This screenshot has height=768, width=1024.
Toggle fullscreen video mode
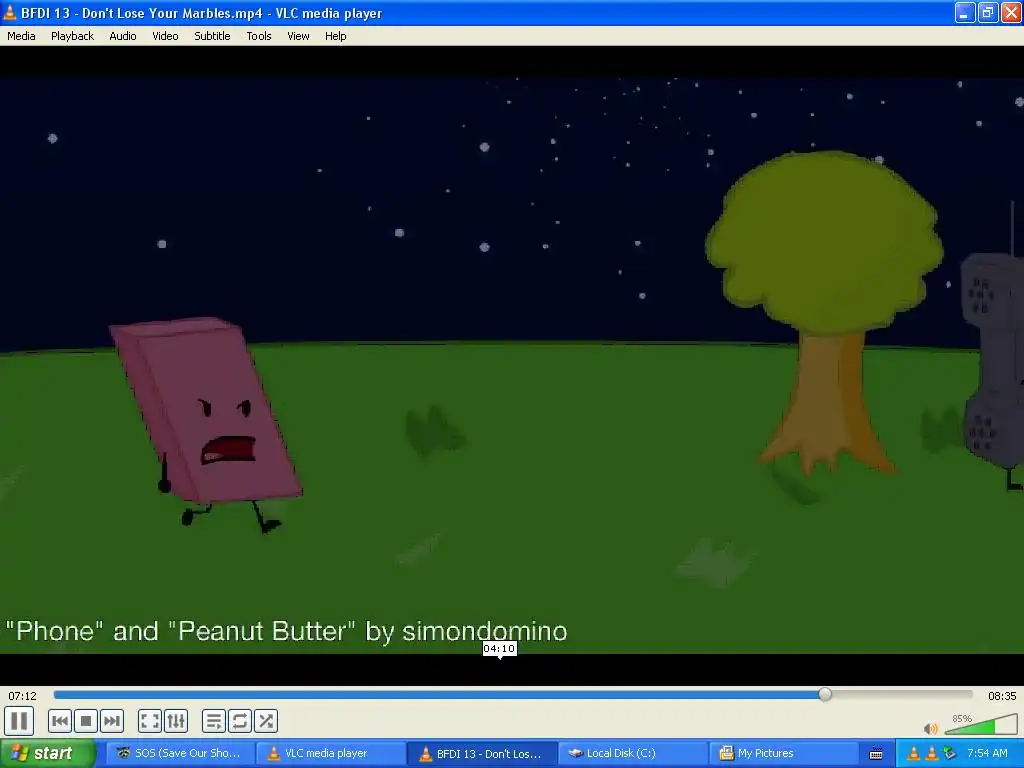[x=150, y=721]
